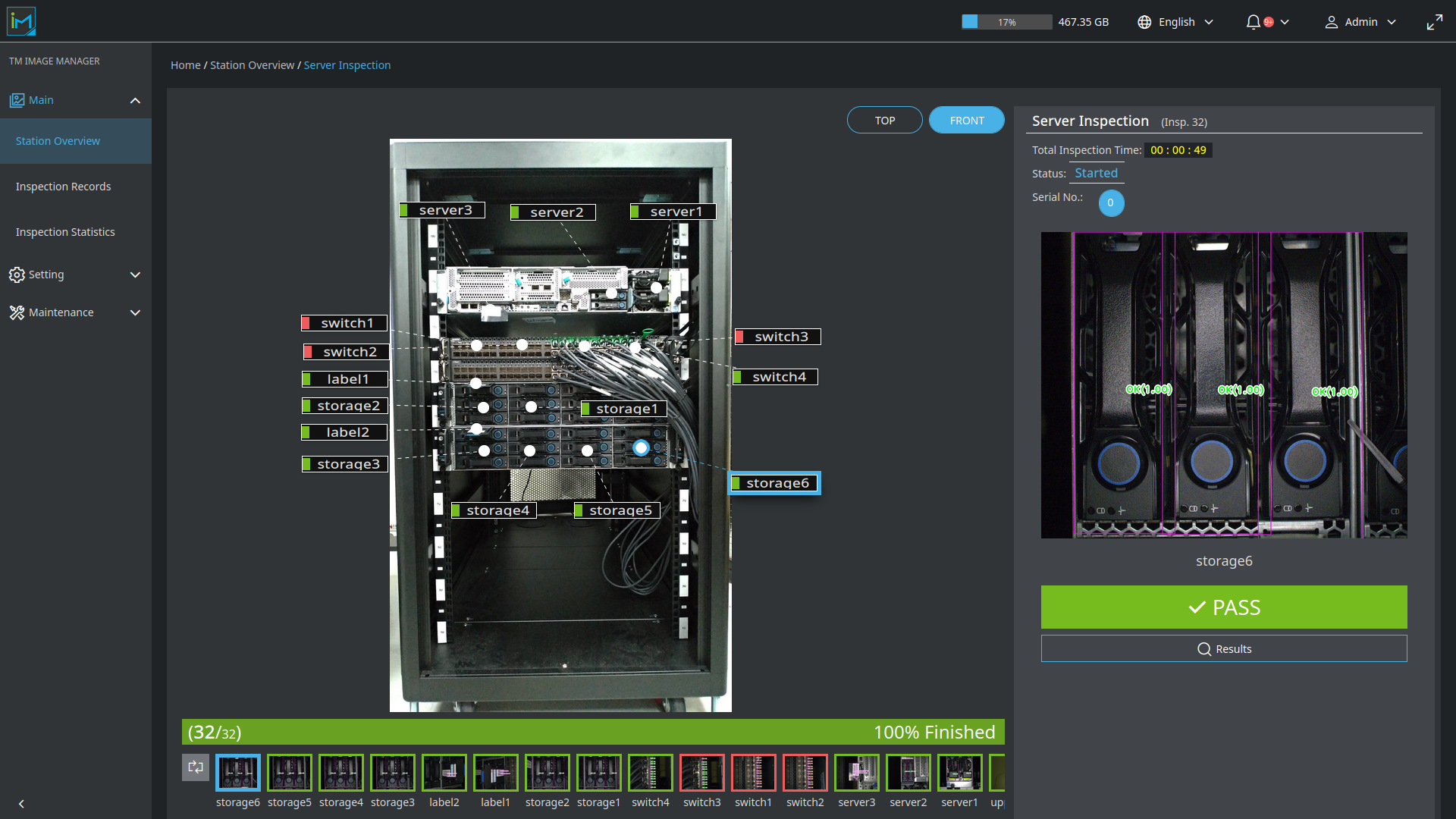Image resolution: width=1456 pixels, height=819 pixels.
Task: Click the Setting gear icon
Action: (17, 275)
